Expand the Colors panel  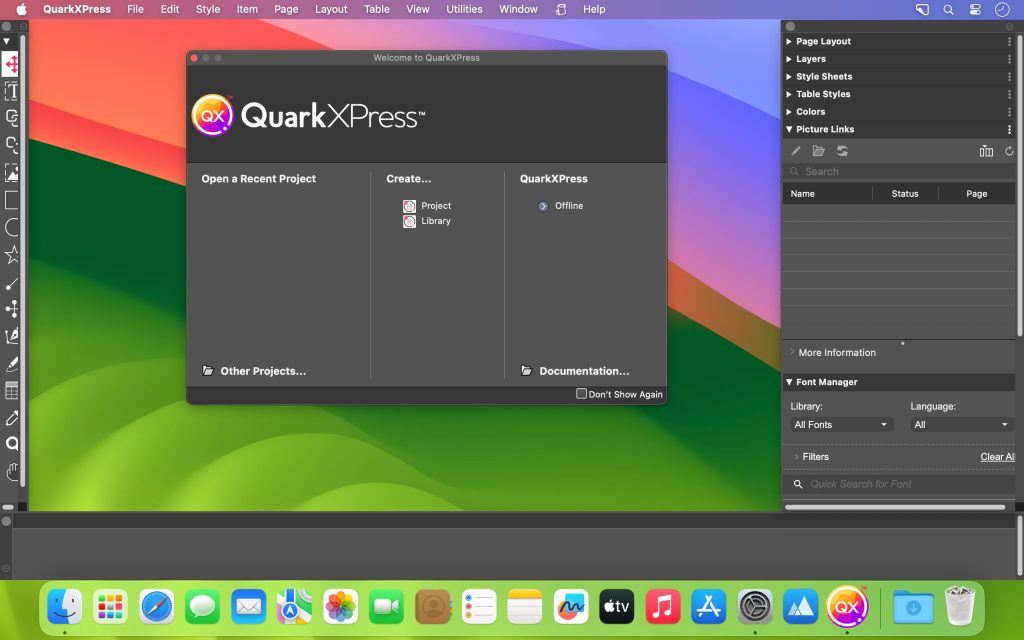click(x=790, y=111)
